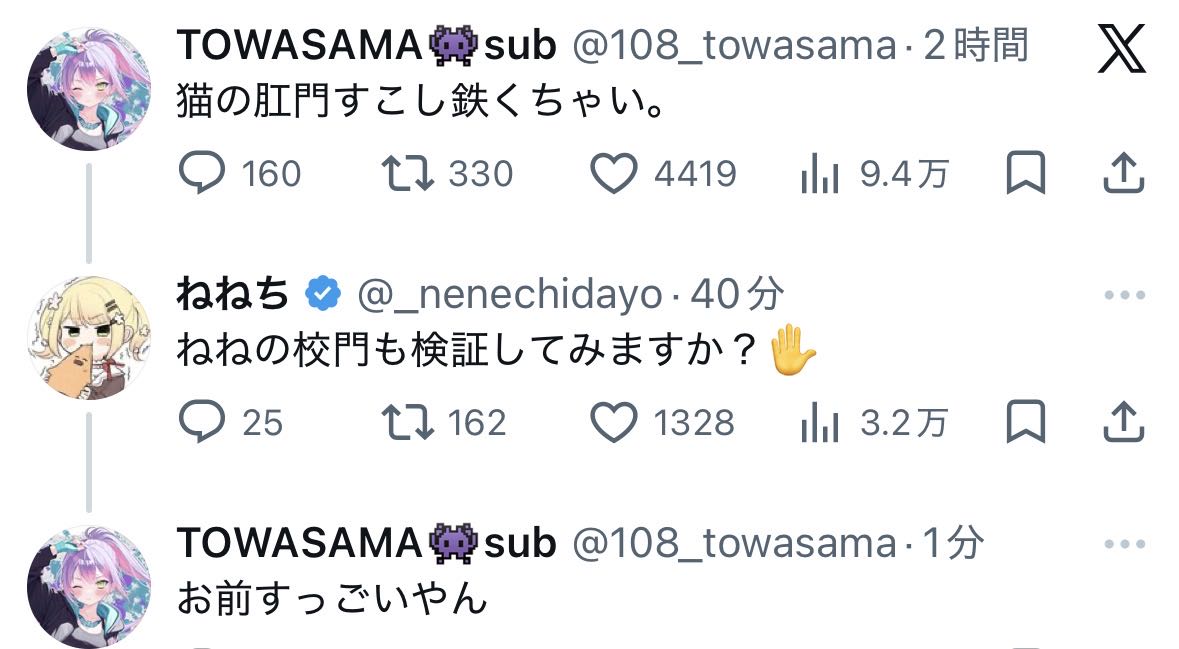Repost ねねち's tweet with 162 reposts
The image size is (1179, 649).
409,423
